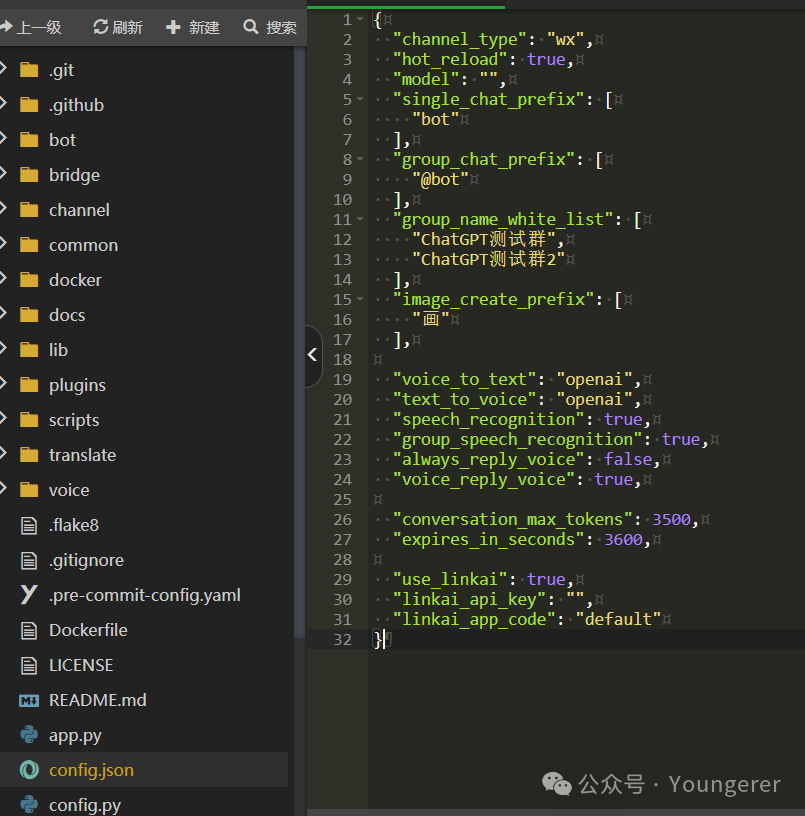Screen dimensions: 805x816
Task: Open the channel folder
Action: click(x=78, y=210)
